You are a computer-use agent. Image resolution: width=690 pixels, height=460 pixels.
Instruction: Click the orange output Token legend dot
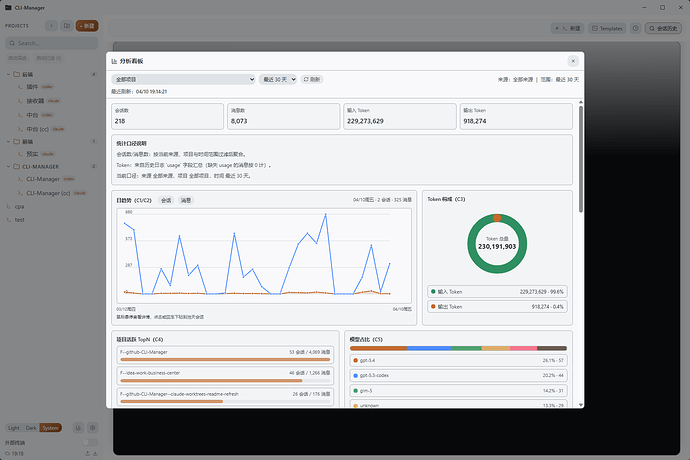pos(433,306)
